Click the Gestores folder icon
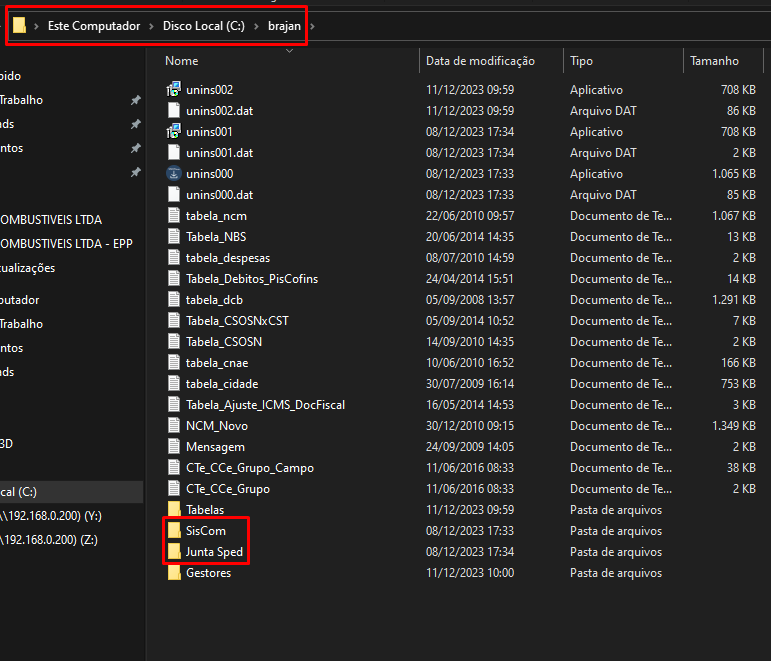Screen dimensions: 771x661 click(x=174, y=573)
